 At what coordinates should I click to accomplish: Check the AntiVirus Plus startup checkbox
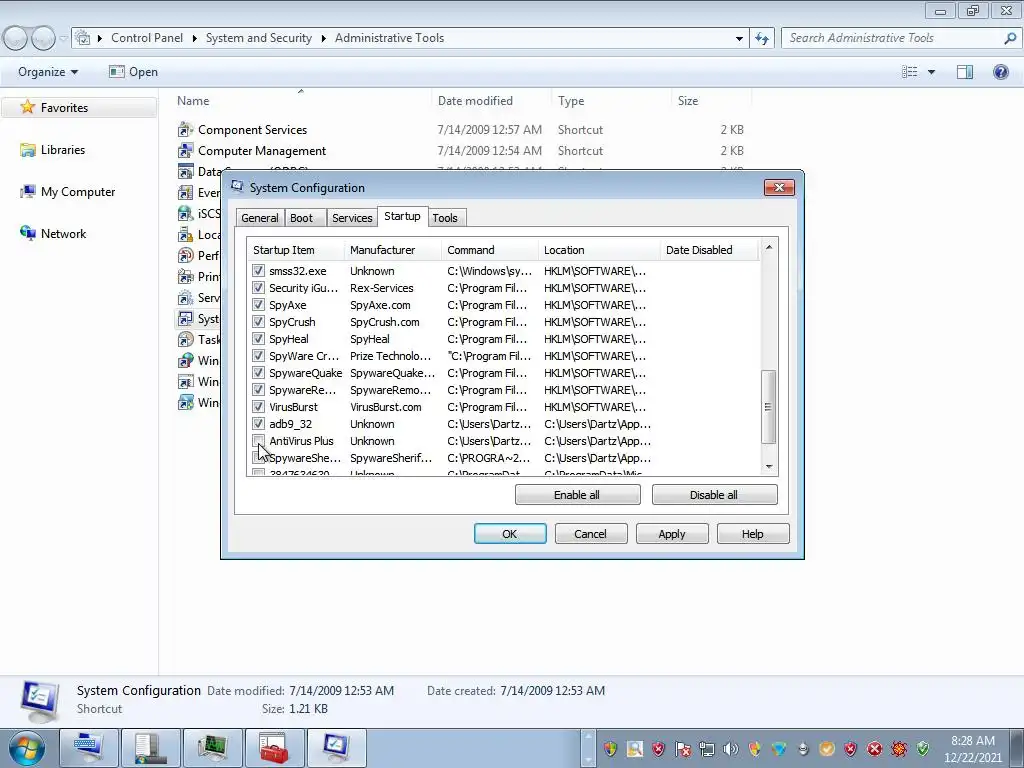258,440
